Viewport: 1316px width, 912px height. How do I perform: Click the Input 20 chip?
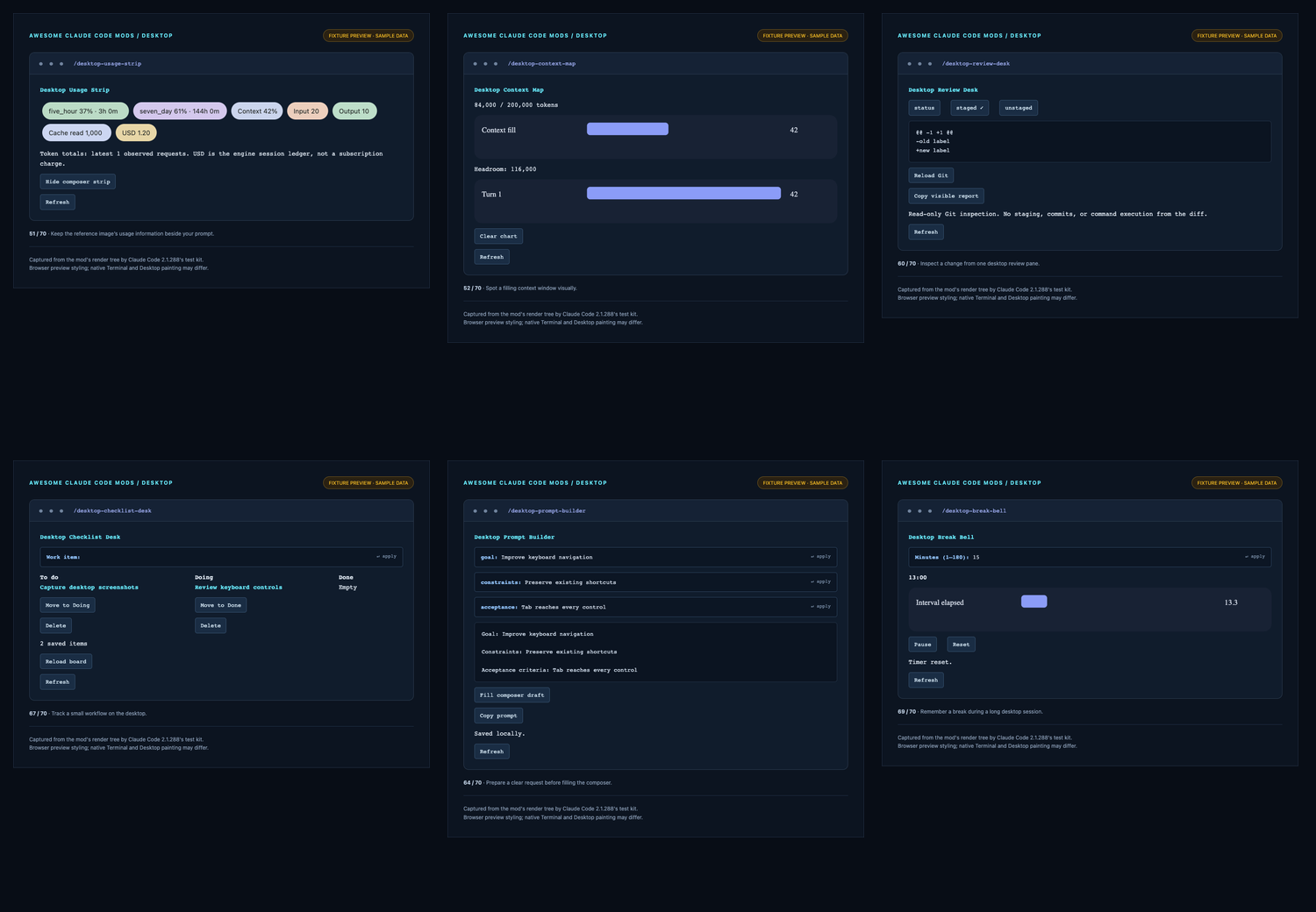click(x=307, y=111)
